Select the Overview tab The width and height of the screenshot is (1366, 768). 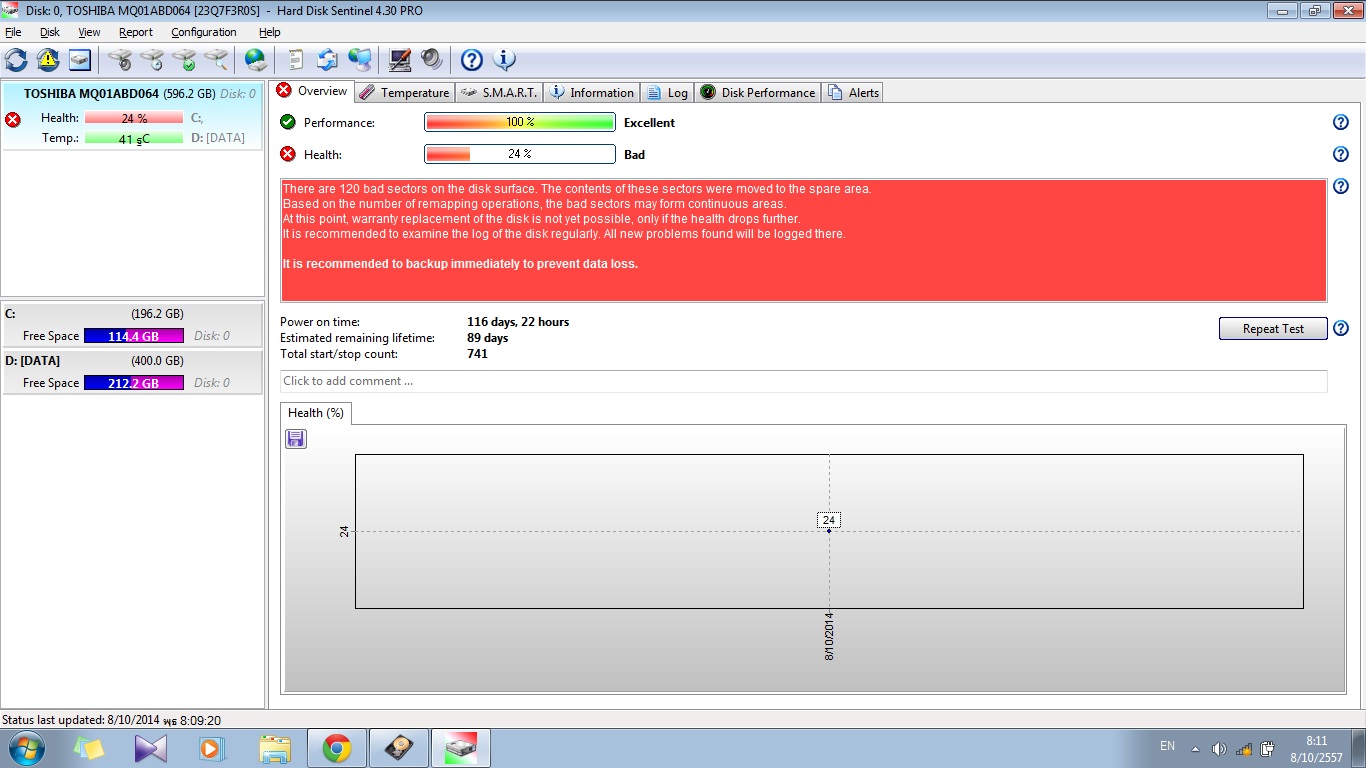click(x=312, y=91)
